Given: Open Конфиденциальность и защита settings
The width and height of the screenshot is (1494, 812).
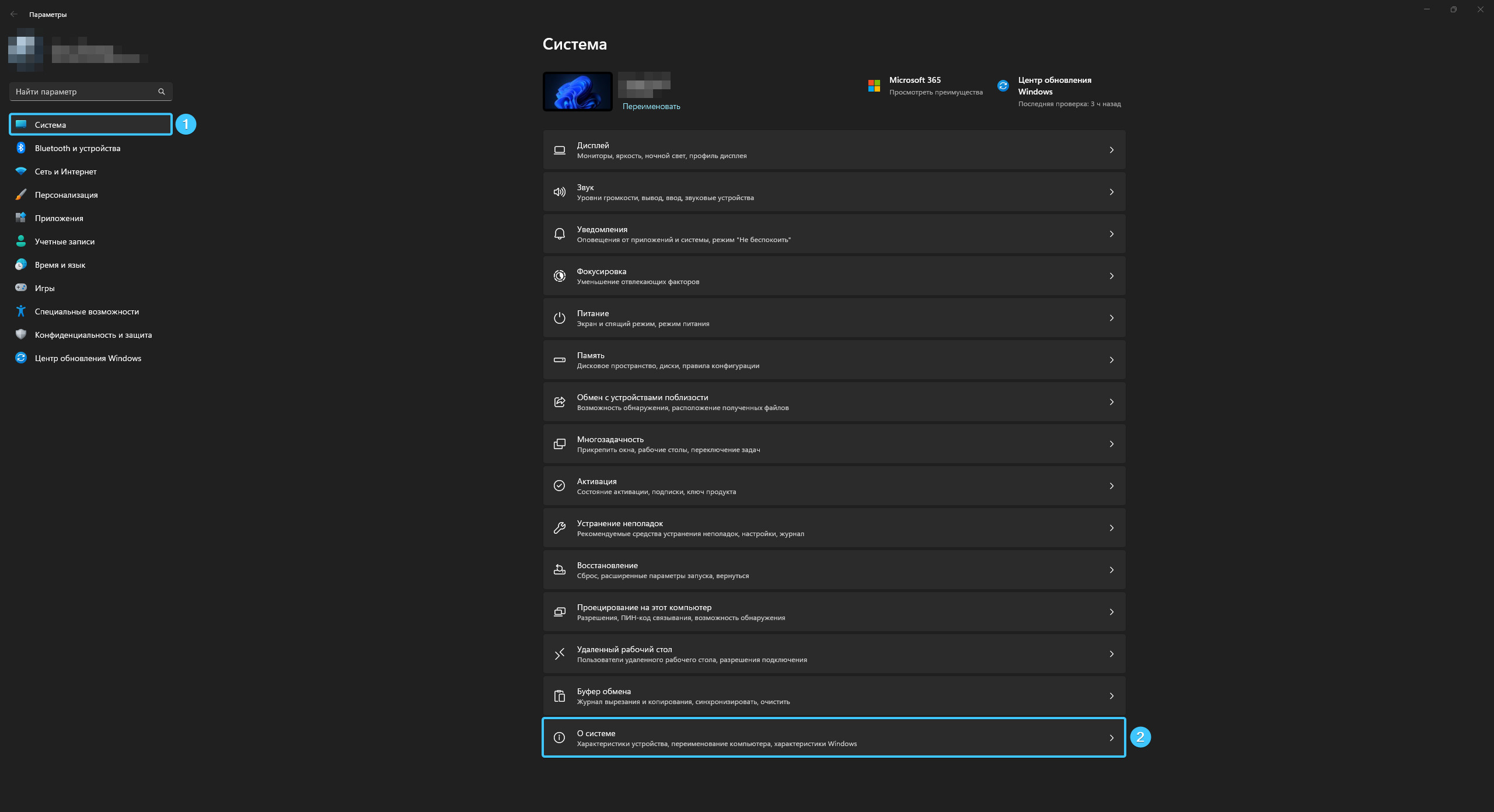Looking at the screenshot, I should pyautogui.click(x=90, y=335).
